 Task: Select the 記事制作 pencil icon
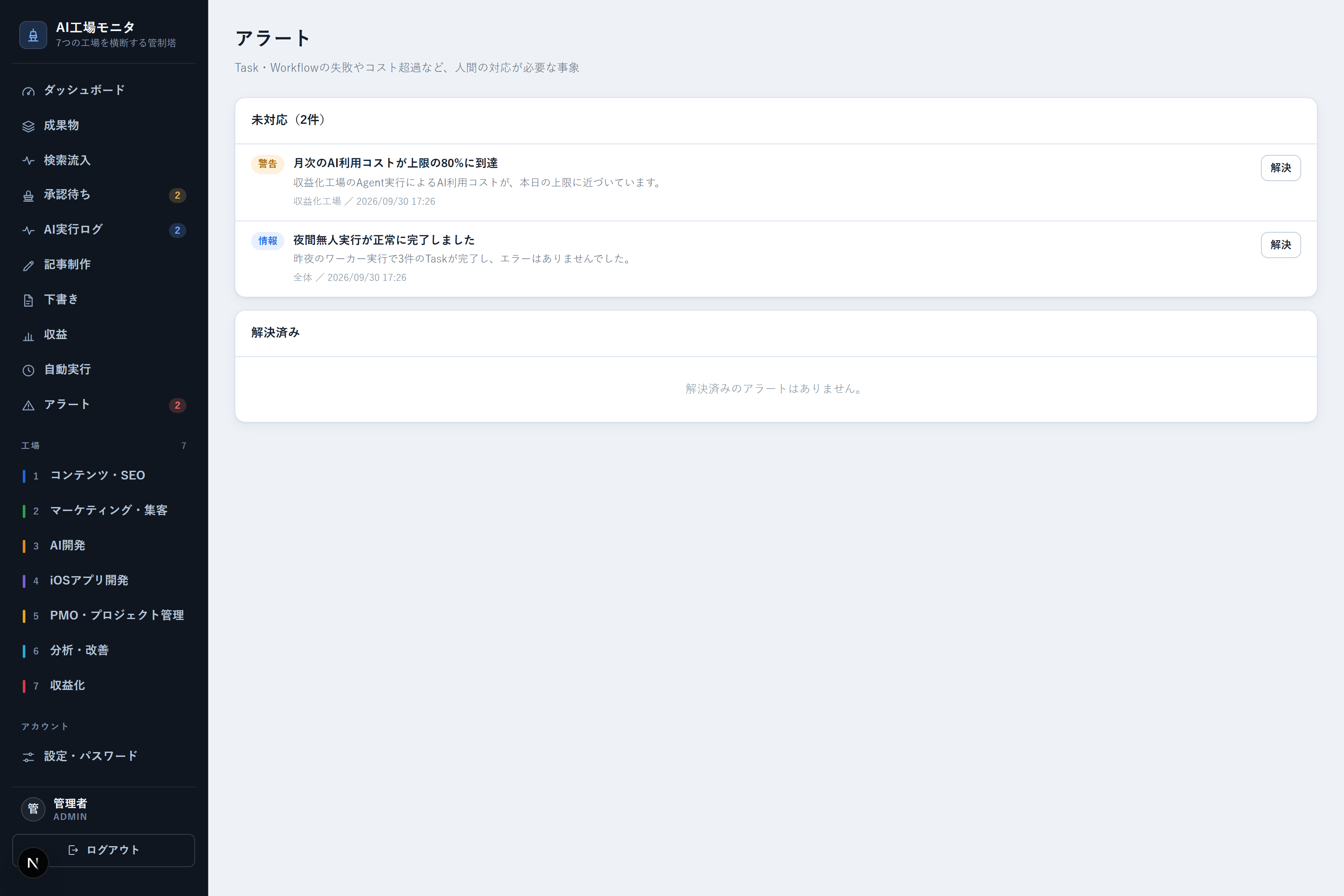coord(28,265)
